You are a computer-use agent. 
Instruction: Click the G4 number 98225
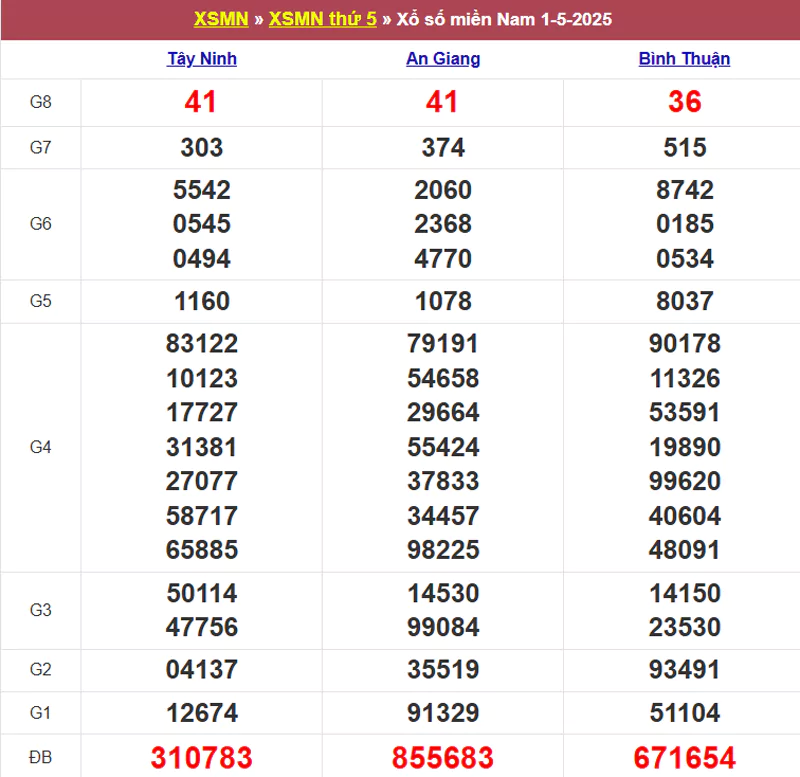click(x=443, y=550)
